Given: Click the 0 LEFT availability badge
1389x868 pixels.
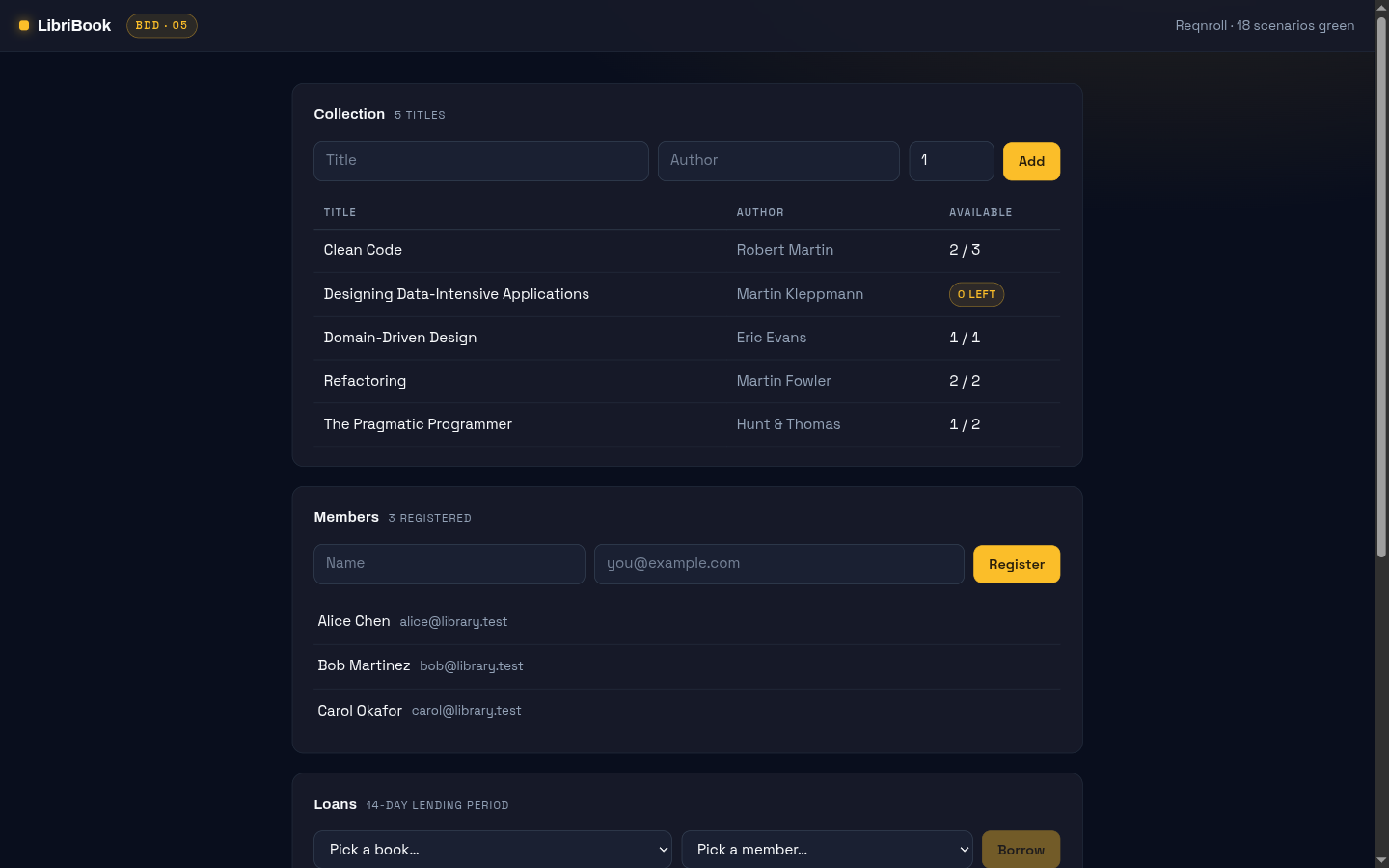Looking at the screenshot, I should point(976,294).
